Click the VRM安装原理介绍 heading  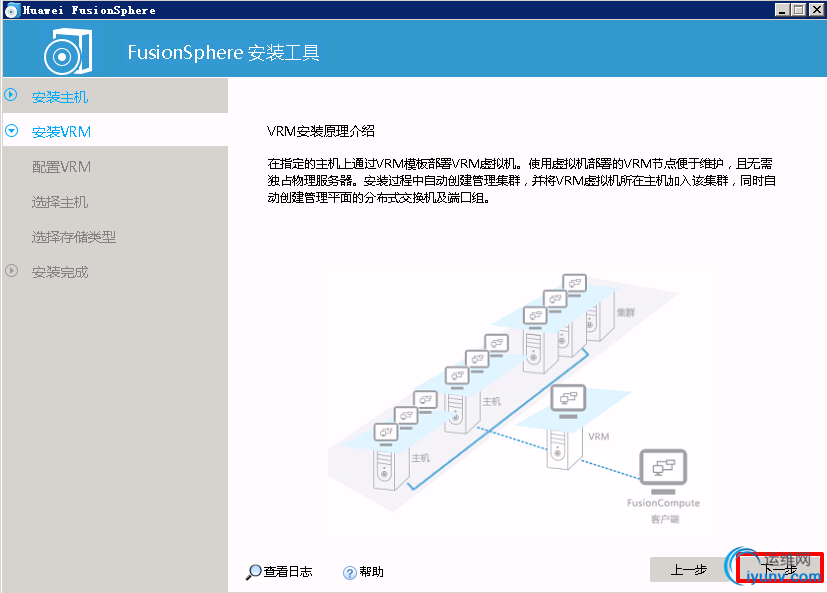coord(321,131)
